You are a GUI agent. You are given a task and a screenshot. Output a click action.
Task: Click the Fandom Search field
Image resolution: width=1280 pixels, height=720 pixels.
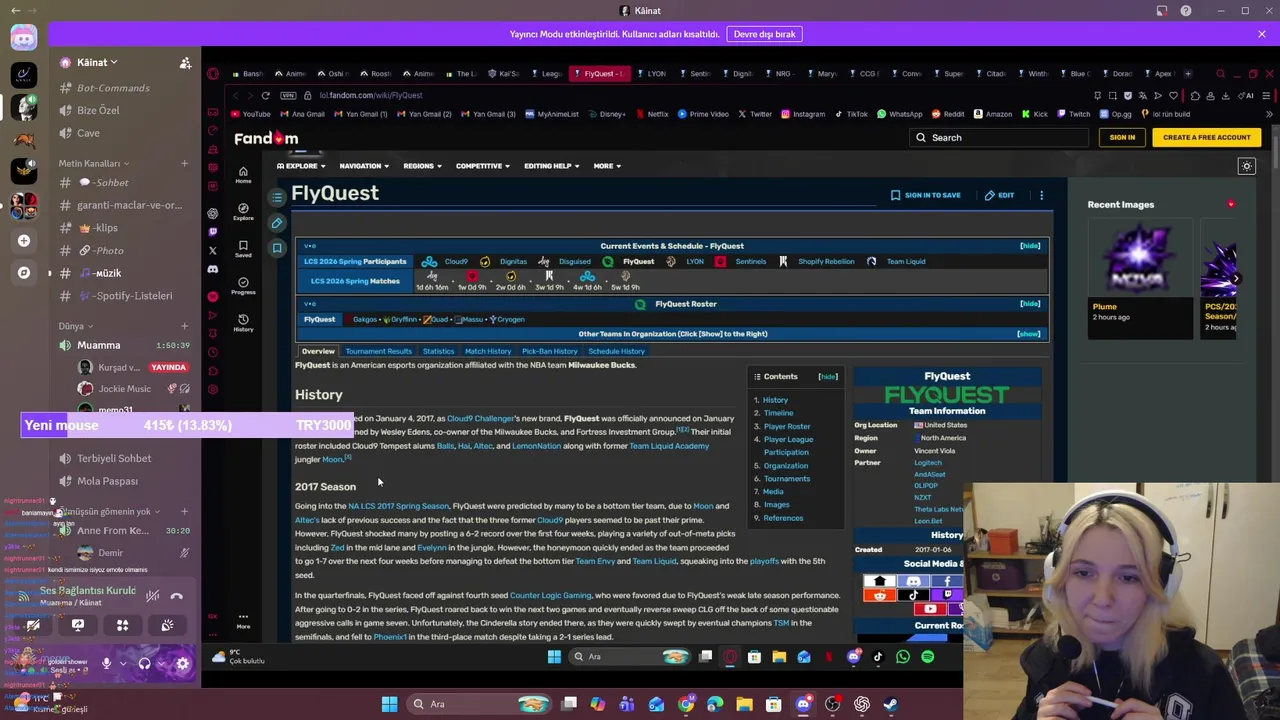pos(1000,138)
